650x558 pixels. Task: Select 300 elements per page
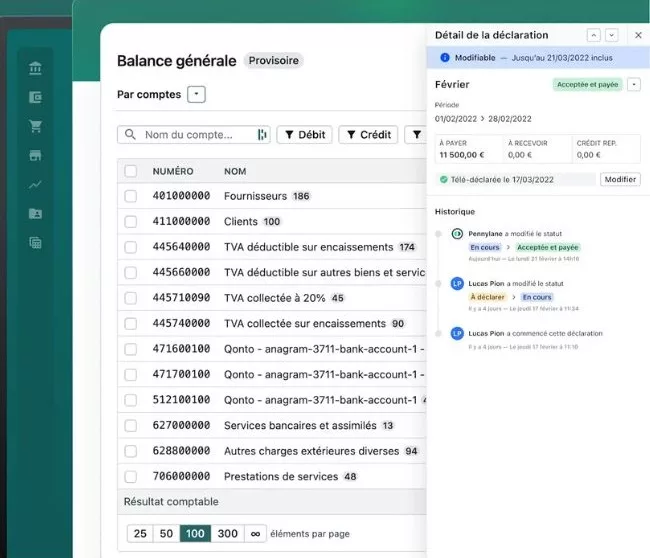228,534
